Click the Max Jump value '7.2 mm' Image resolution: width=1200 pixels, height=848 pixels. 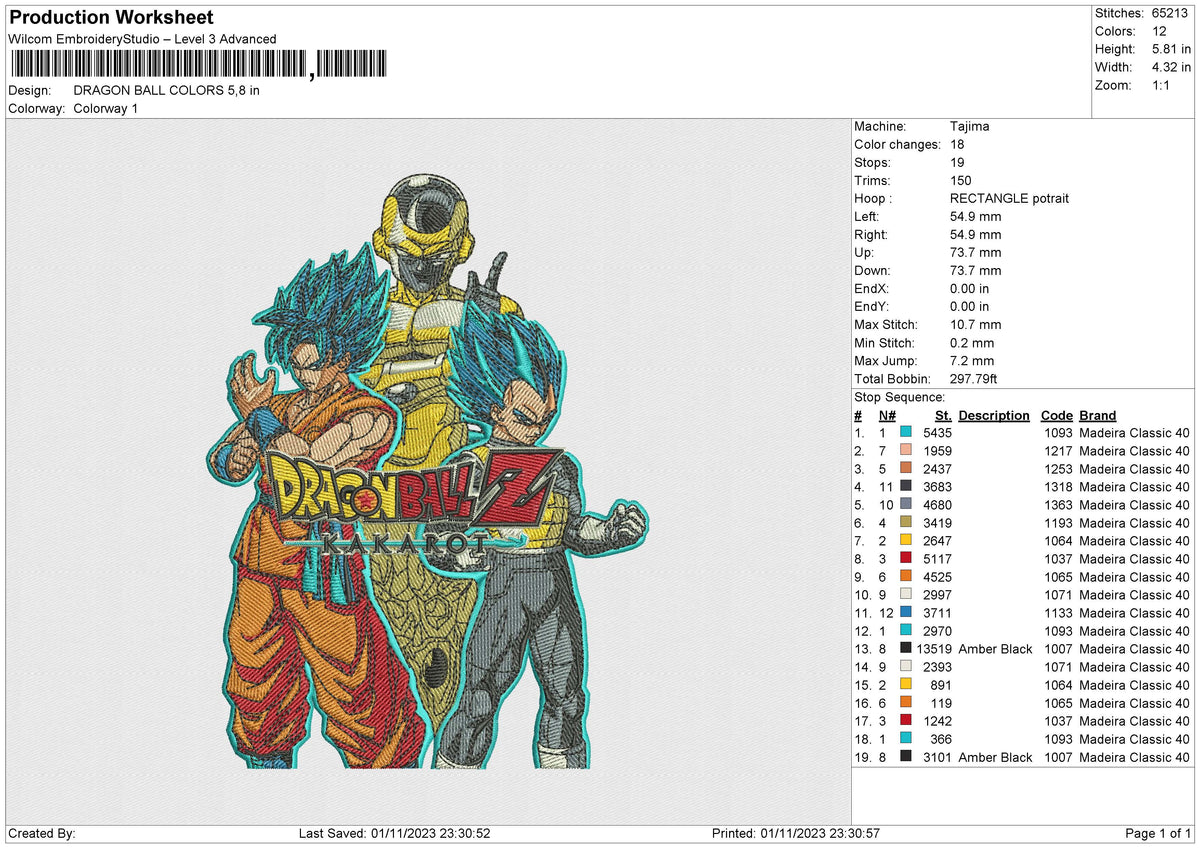pyautogui.click(x=971, y=360)
